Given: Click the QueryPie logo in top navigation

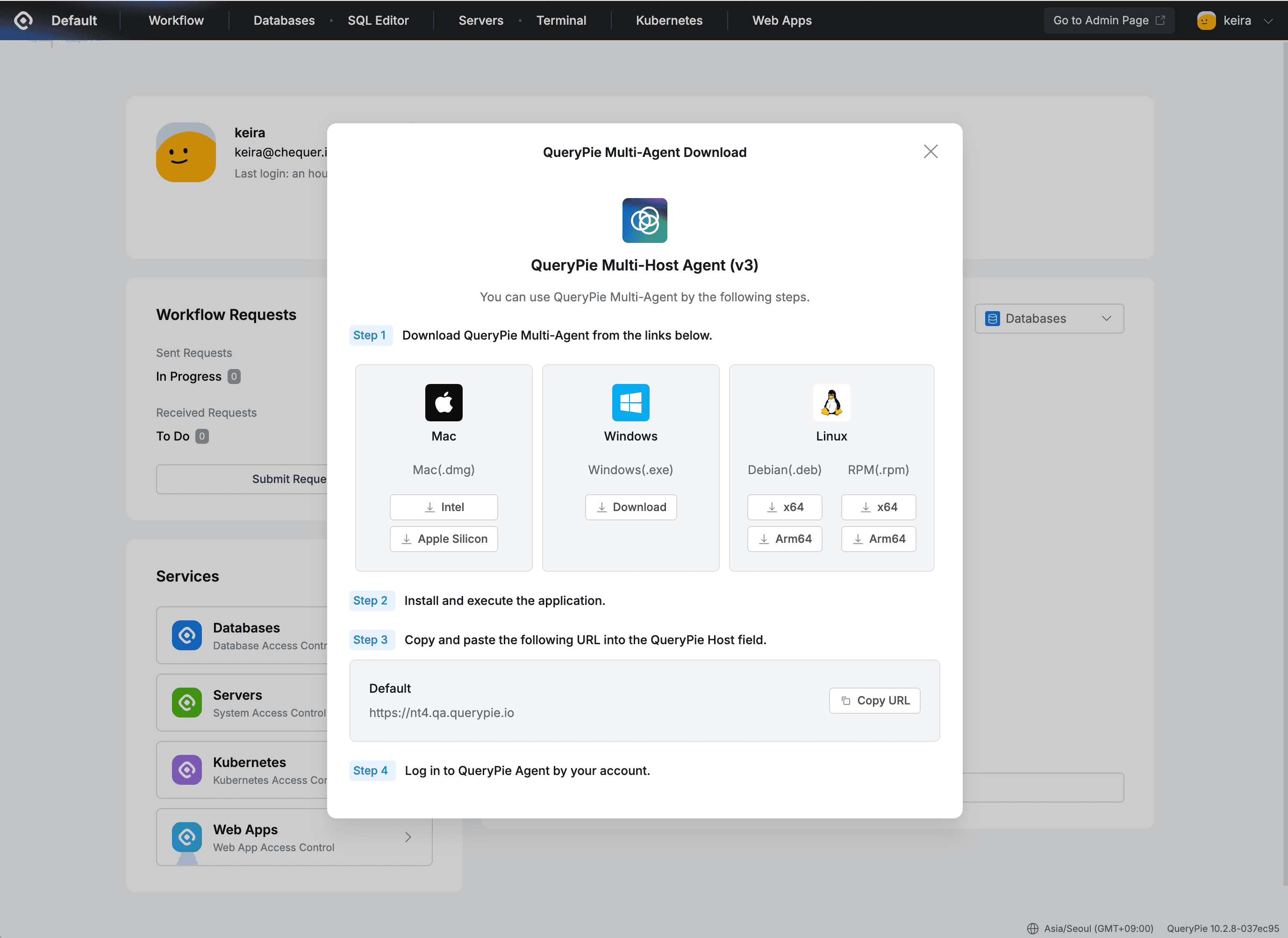Looking at the screenshot, I should [x=23, y=21].
